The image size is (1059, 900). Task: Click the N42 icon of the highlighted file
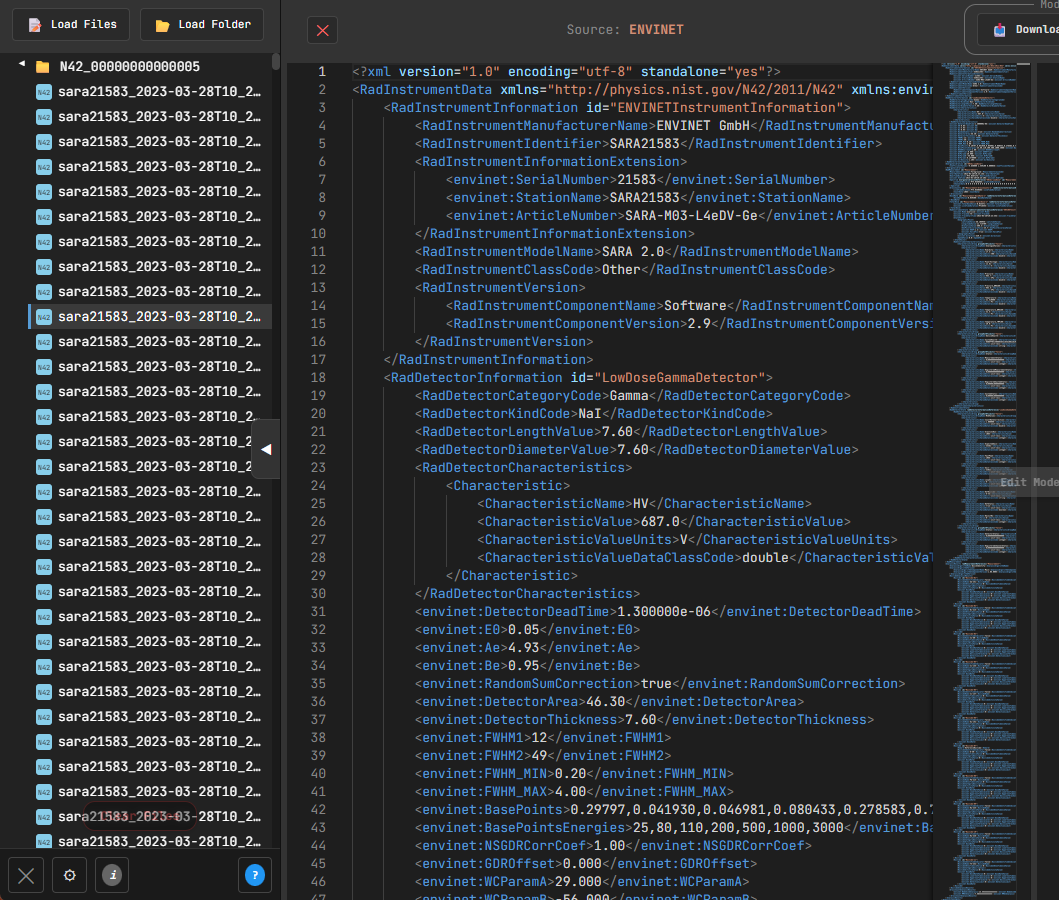pyautogui.click(x=44, y=317)
